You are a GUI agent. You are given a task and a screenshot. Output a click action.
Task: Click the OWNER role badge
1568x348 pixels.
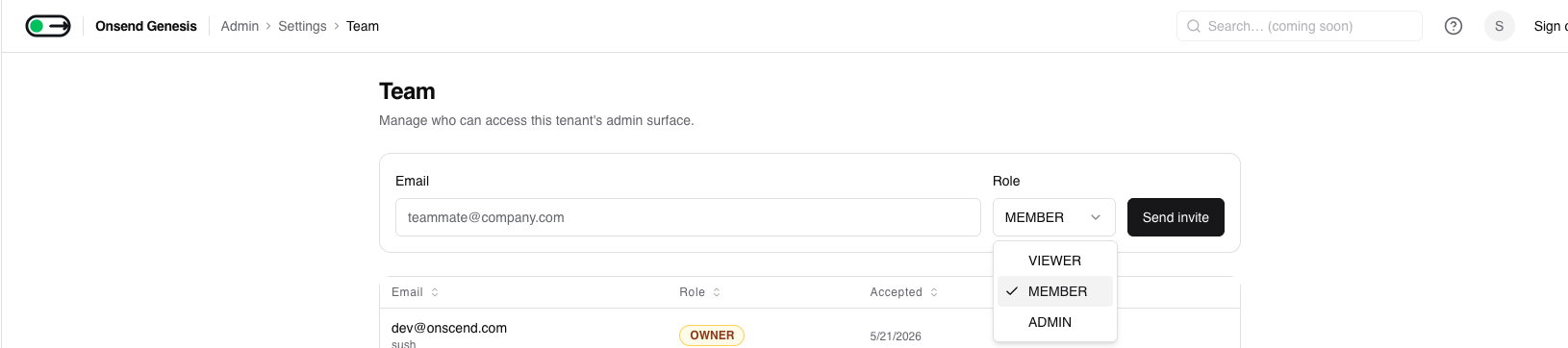712,336
